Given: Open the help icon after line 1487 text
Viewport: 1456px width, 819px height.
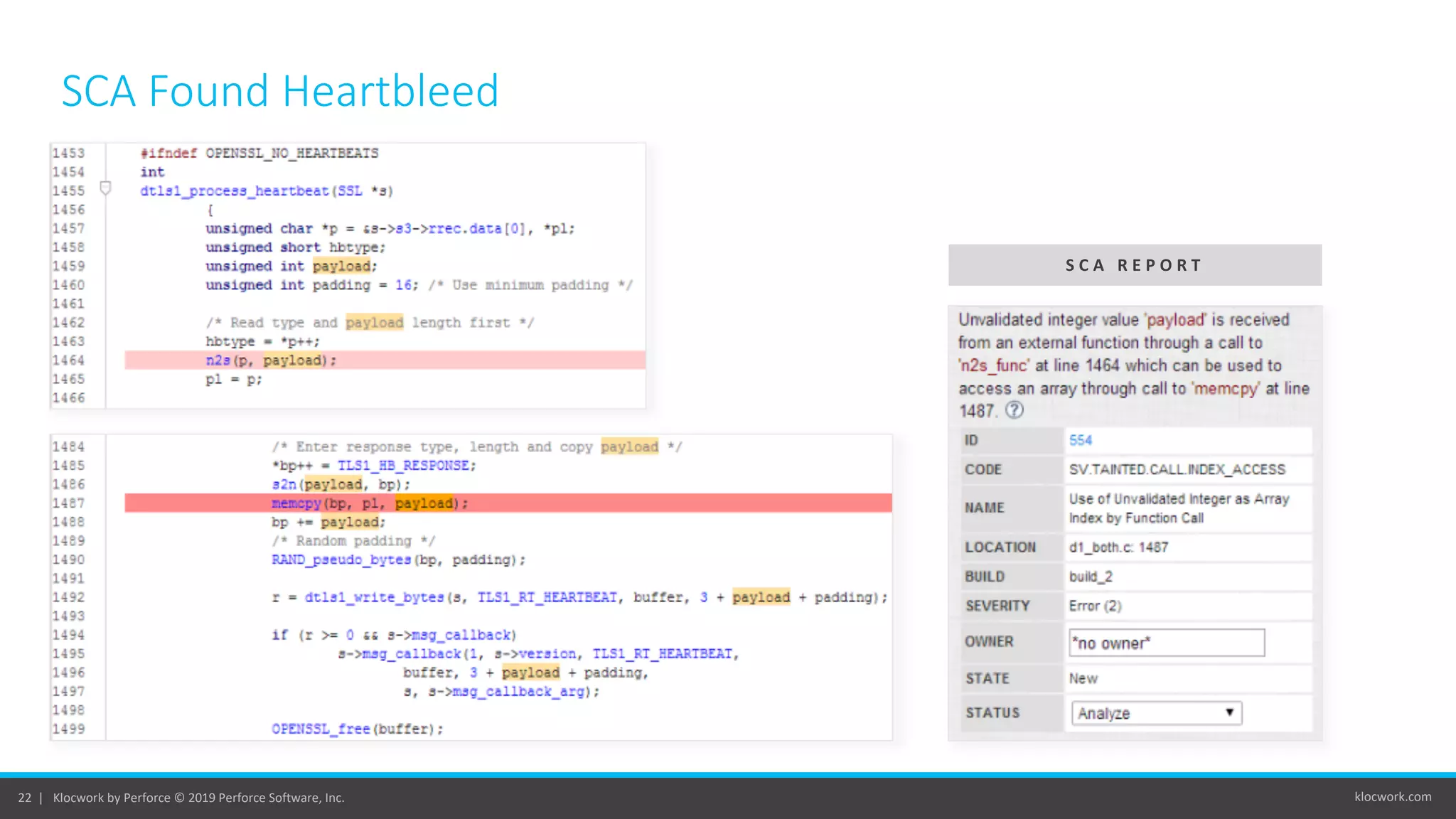Looking at the screenshot, I should pos(1015,410).
